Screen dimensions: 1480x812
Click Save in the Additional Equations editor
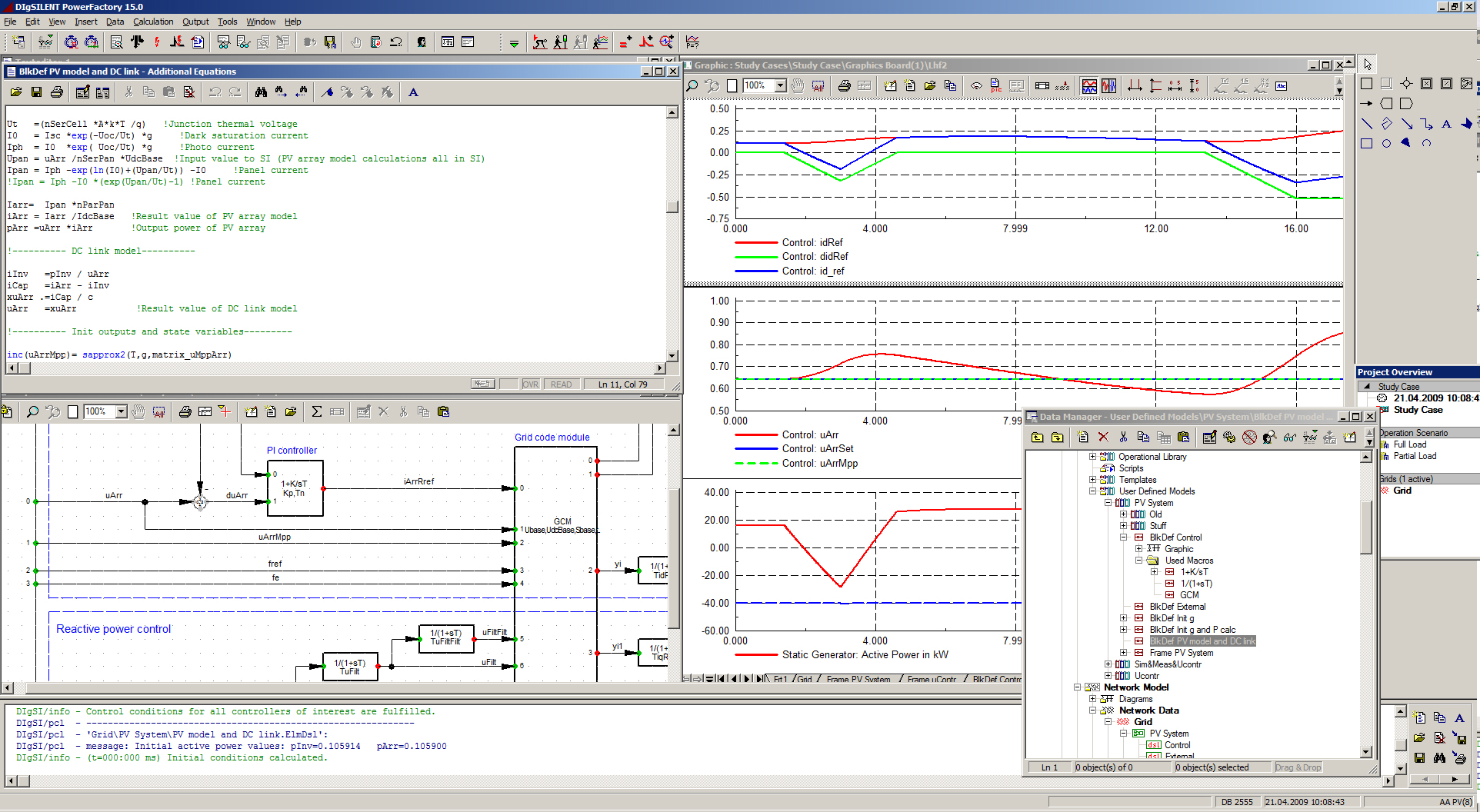(x=36, y=92)
